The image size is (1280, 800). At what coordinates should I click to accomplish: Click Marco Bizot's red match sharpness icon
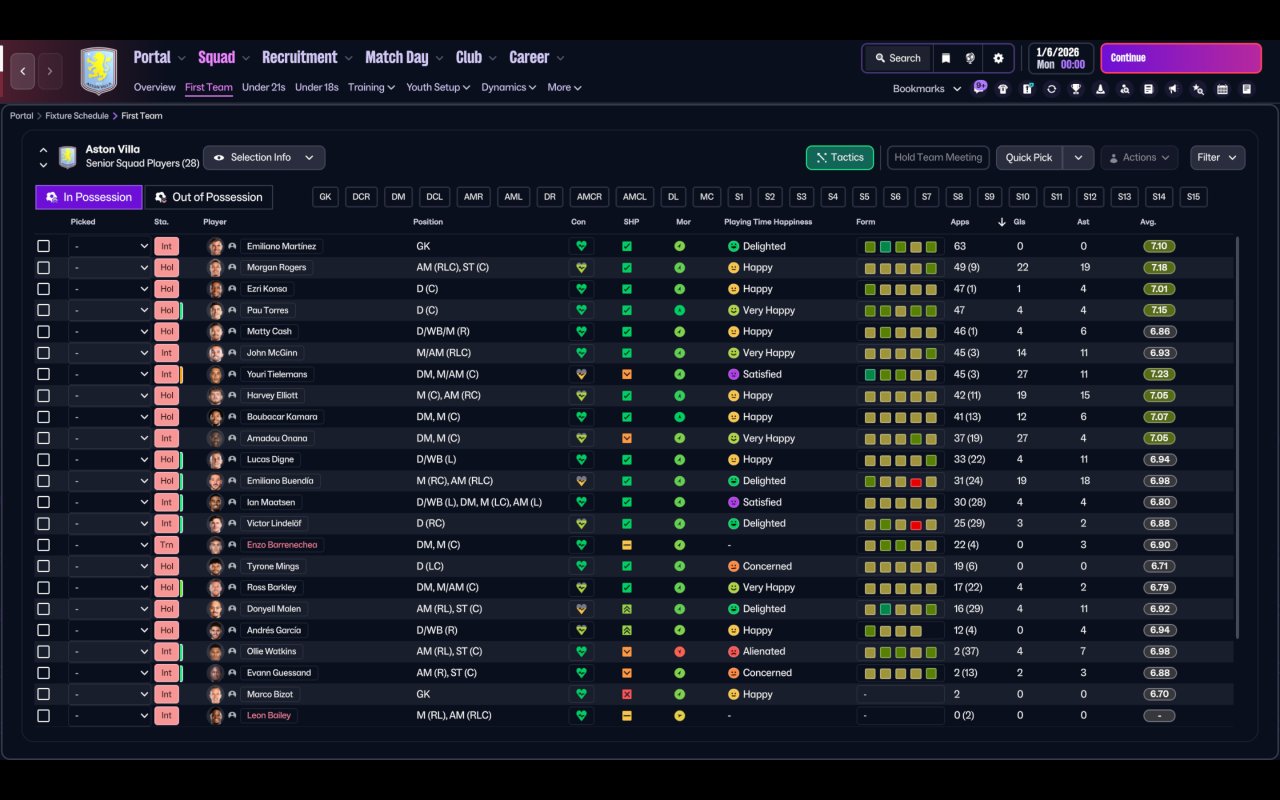tap(627, 694)
